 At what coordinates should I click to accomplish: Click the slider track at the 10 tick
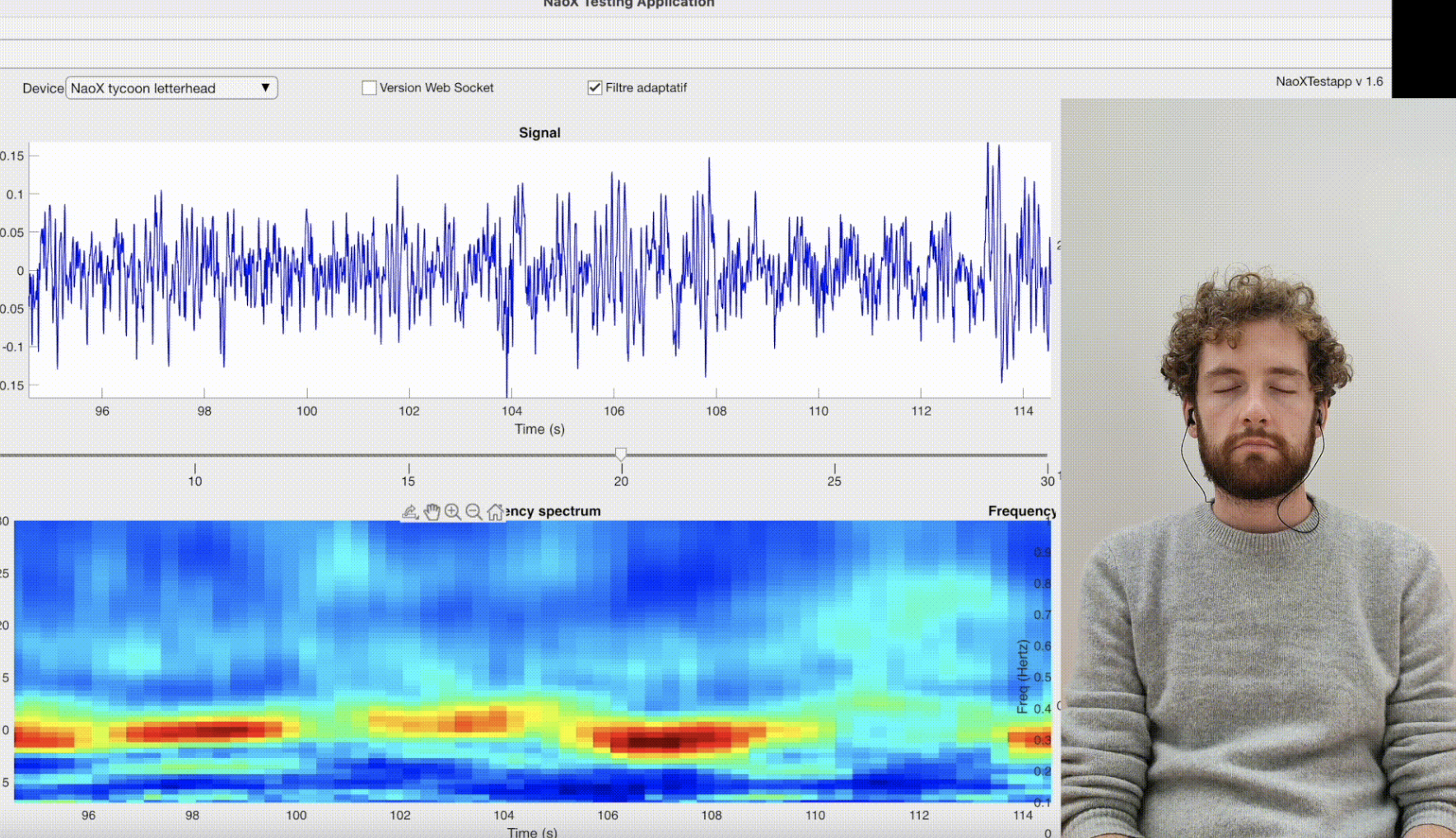coord(195,455)
